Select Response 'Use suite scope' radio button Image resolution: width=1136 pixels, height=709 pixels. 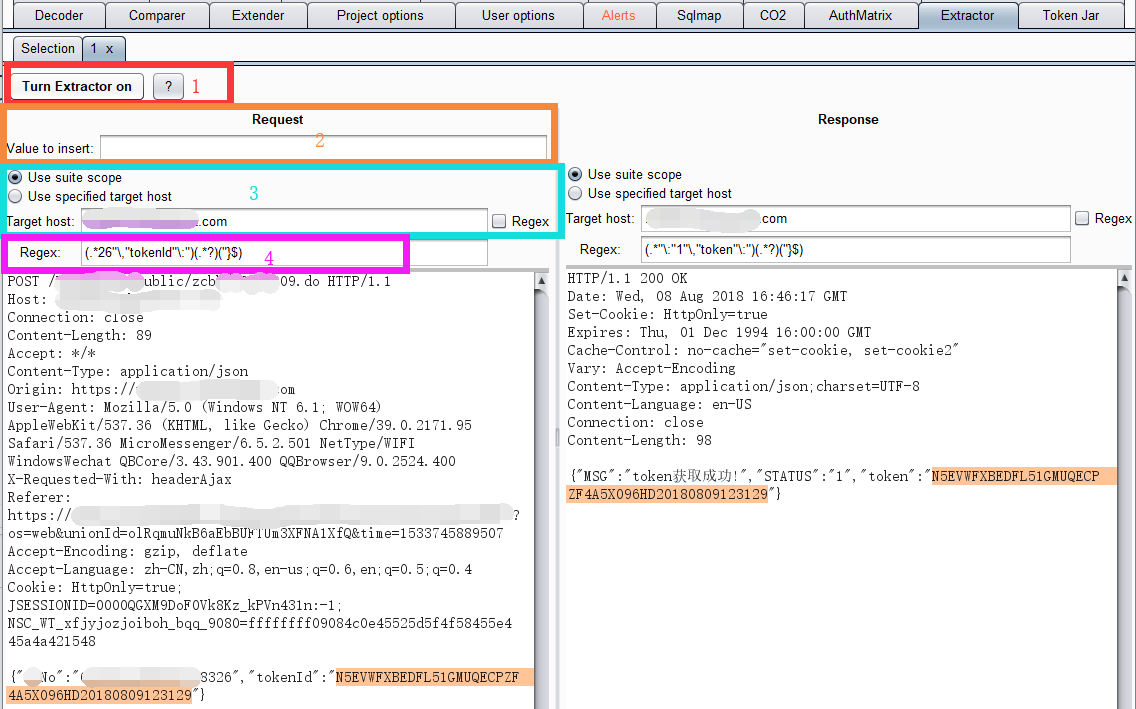[x=575, y=175]
